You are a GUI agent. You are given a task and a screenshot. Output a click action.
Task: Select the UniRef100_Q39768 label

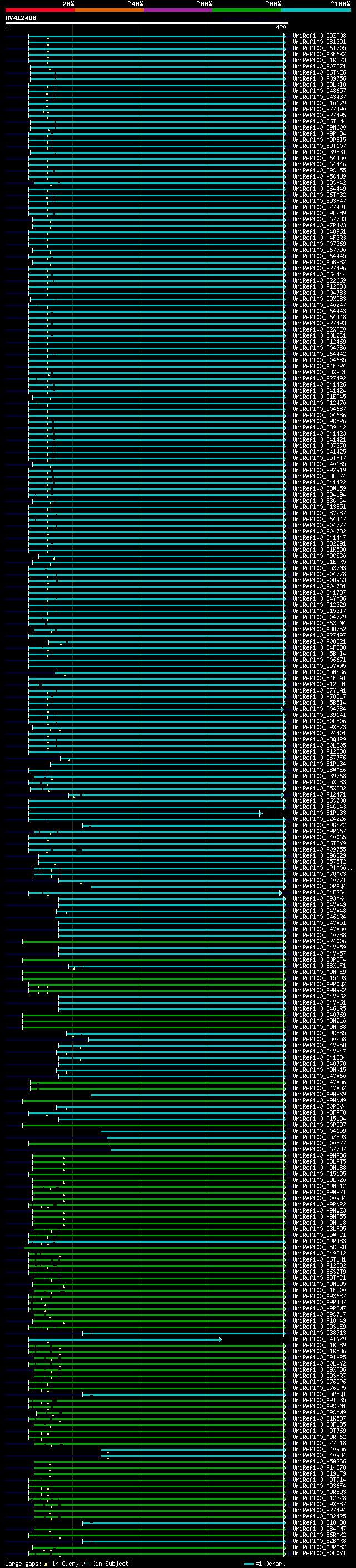319,775
